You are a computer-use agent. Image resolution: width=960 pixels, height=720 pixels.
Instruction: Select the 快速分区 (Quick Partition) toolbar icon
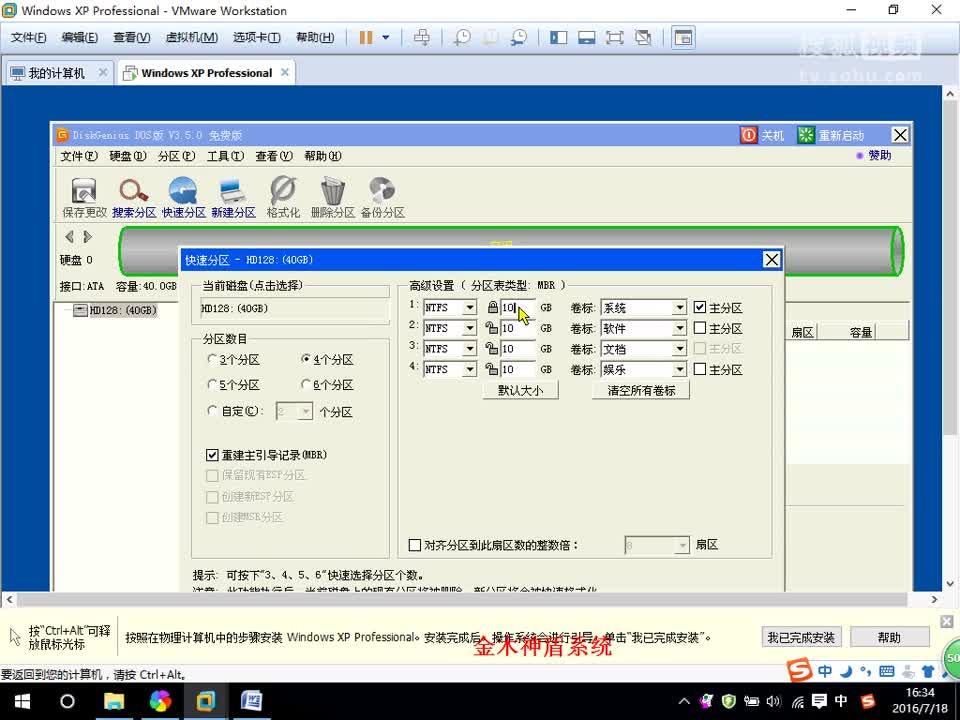[x=183, y=194]
